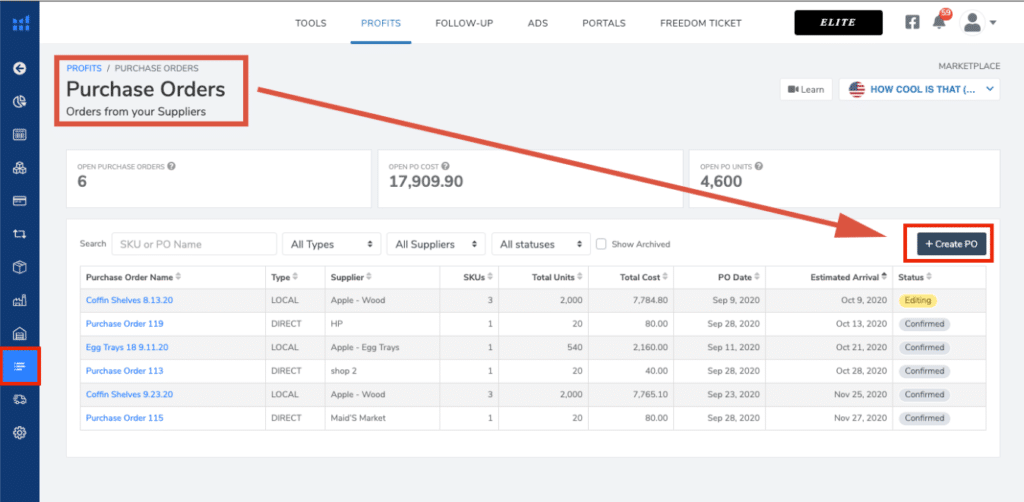Screen dimensions: 1024x502
Task: Click the Editing status badge
Action: tap(918, 300)
